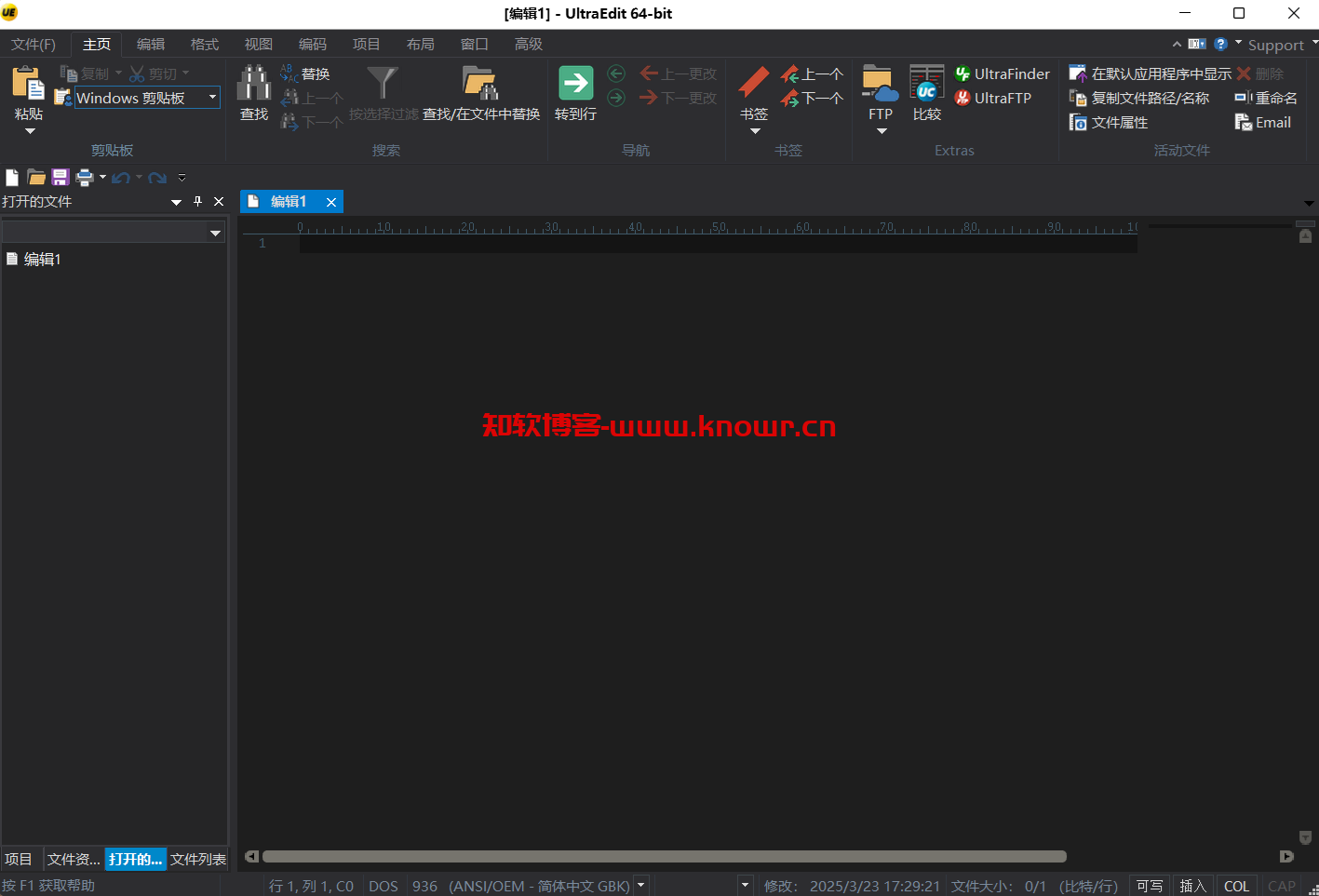Email the active file

point(1263,122)
